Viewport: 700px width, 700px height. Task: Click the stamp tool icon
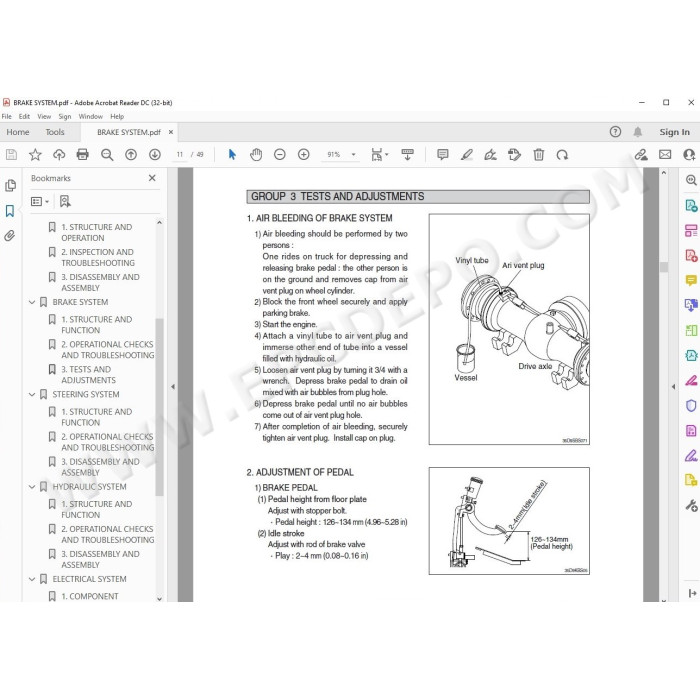tap(514, 155)
